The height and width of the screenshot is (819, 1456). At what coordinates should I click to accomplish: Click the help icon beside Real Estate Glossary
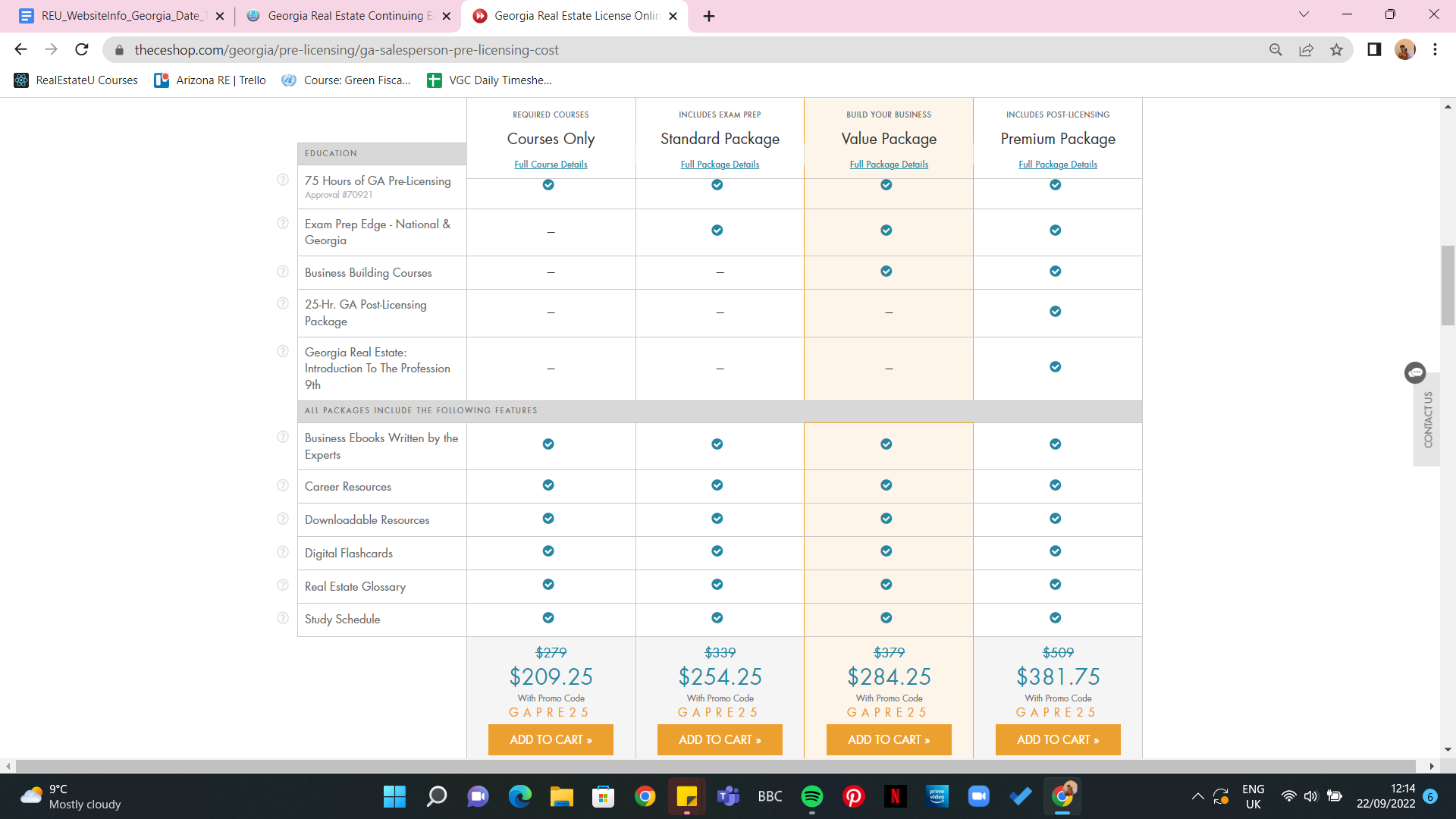(283, 585)
